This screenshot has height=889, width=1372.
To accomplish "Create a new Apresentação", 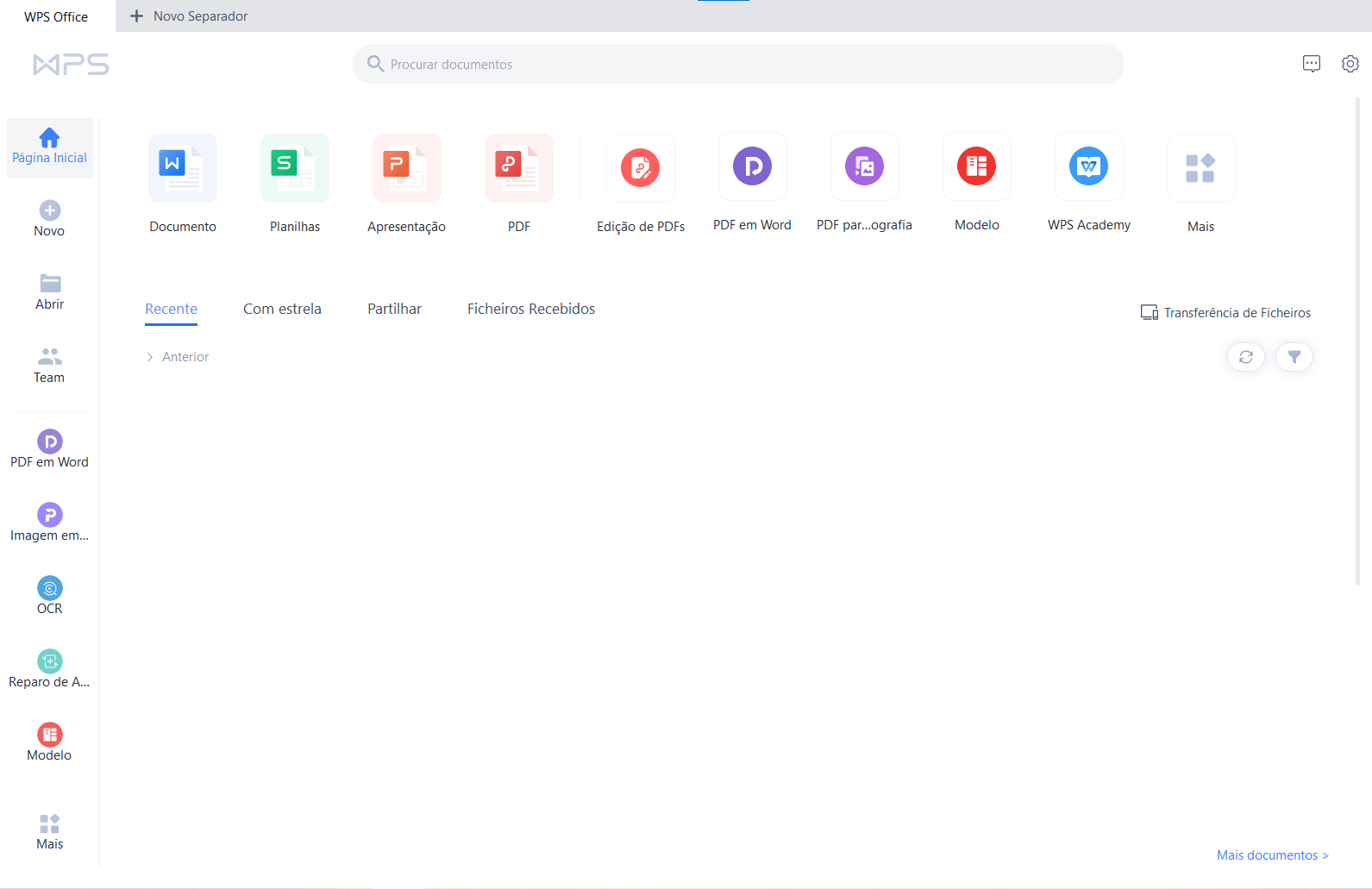I will [x=407, y=168].
